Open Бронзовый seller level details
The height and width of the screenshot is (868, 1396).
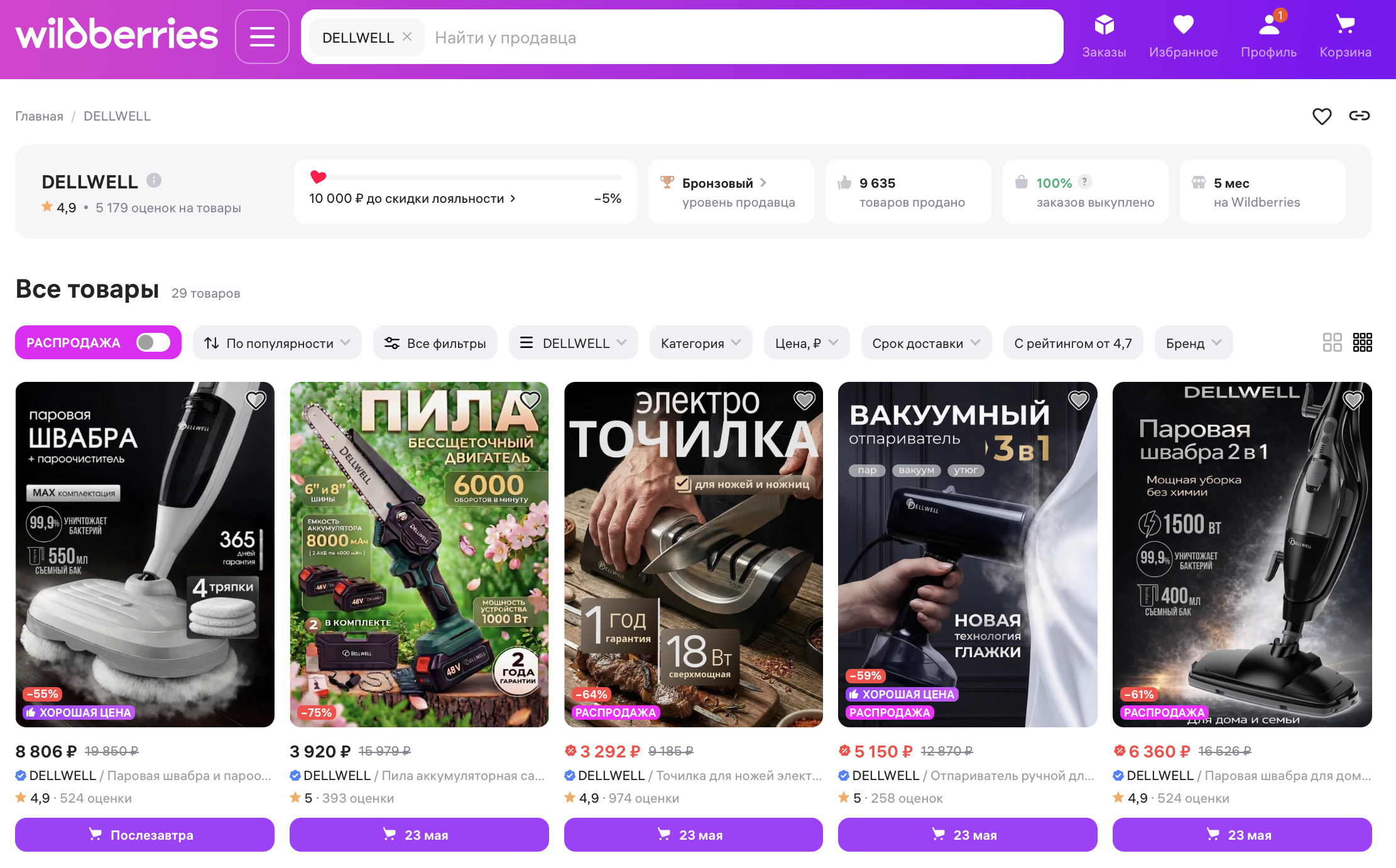724,183
